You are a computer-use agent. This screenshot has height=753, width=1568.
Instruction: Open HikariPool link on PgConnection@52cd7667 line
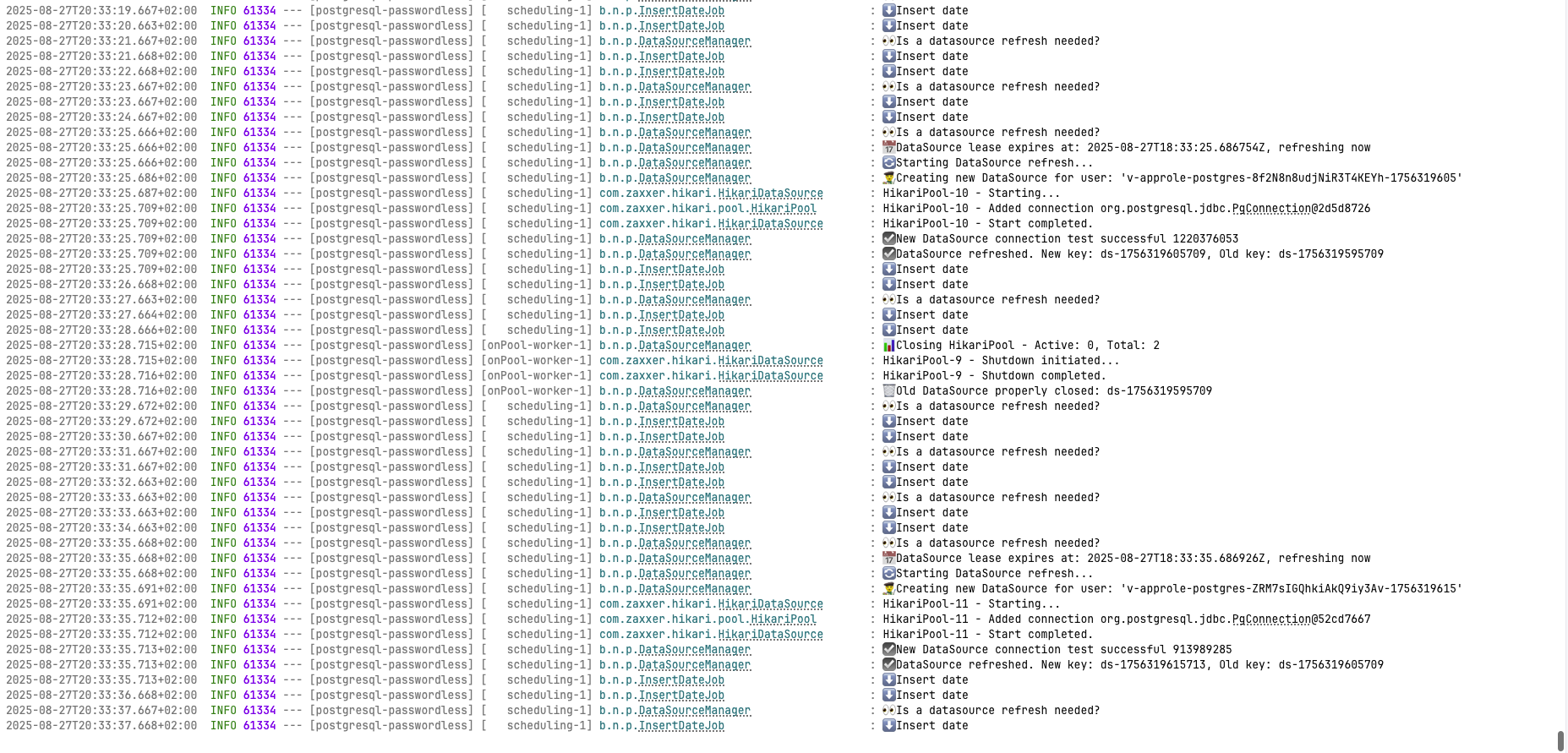[x=784, y=619]
